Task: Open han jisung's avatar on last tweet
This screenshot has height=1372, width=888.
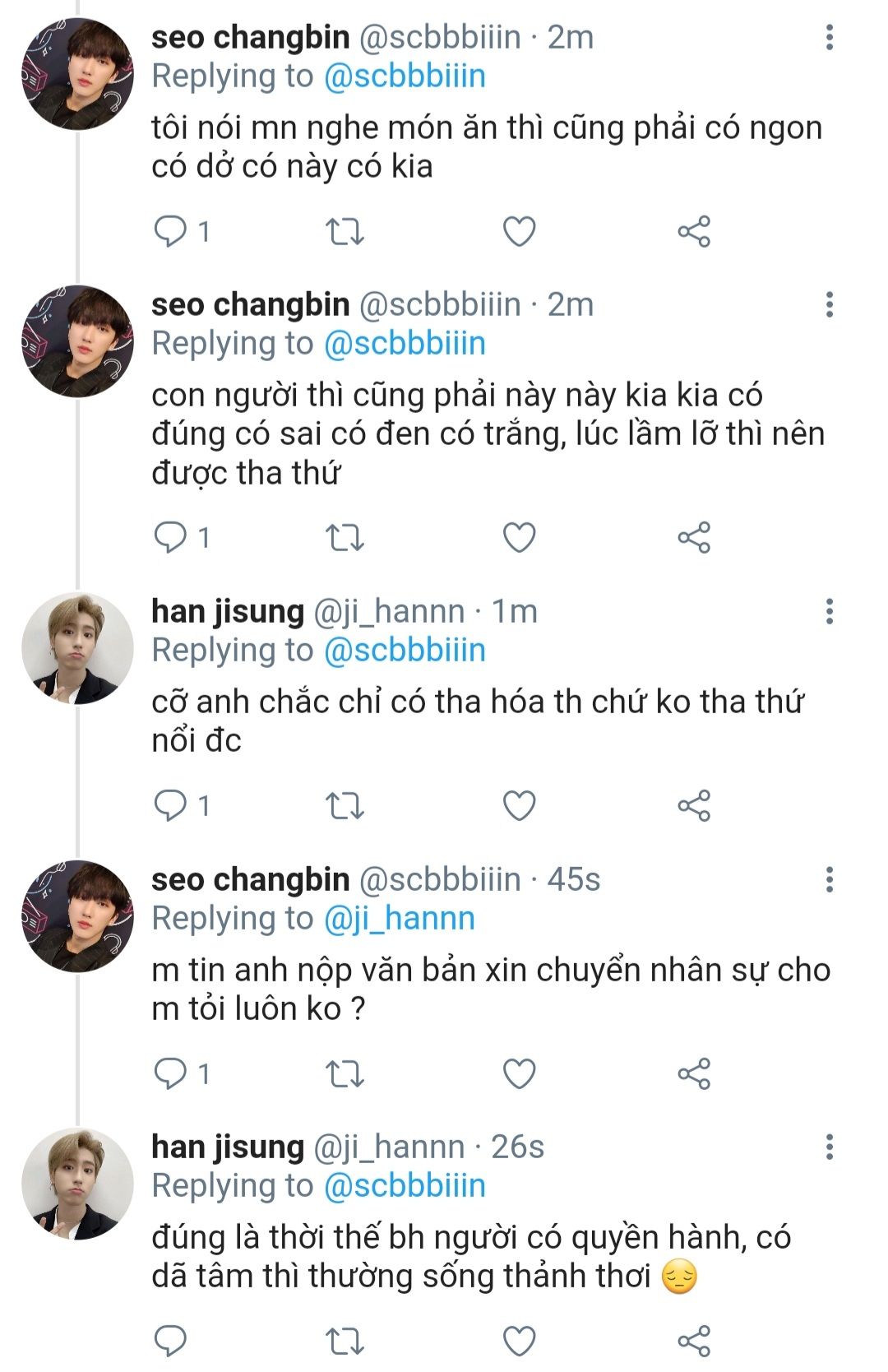Action: 77,1184
